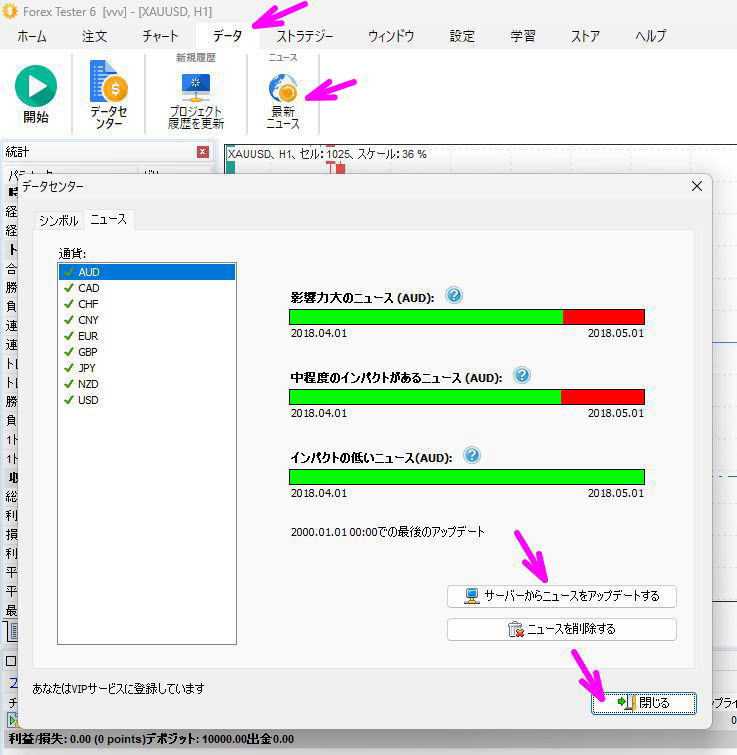Click the Forex Tester 6 app icon in title bar
The width and height of the screenshot is (737, 755).
(10, 11)
